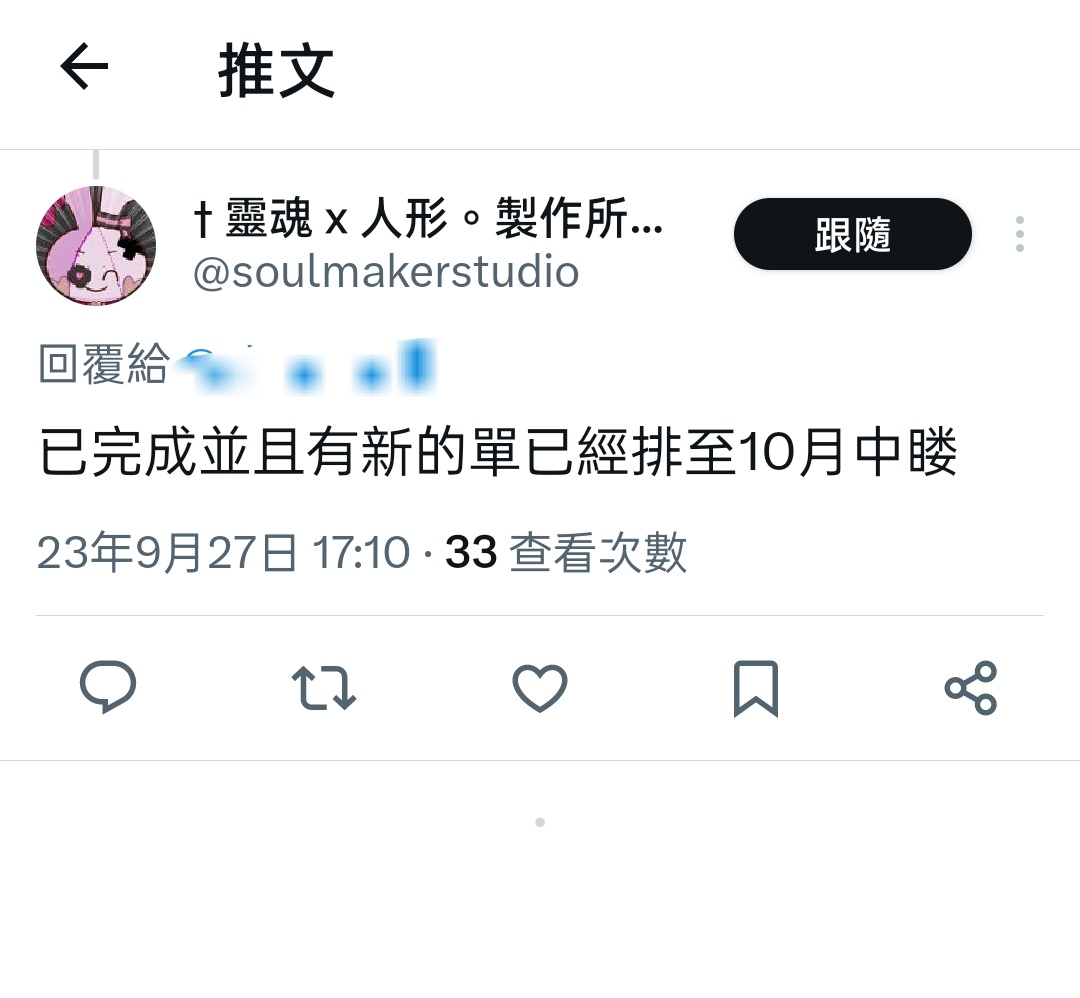Viewport: 1080px width, 998px height.
Task: Tap the time 17:10 in the timestamp
Action: coord(362,552)
